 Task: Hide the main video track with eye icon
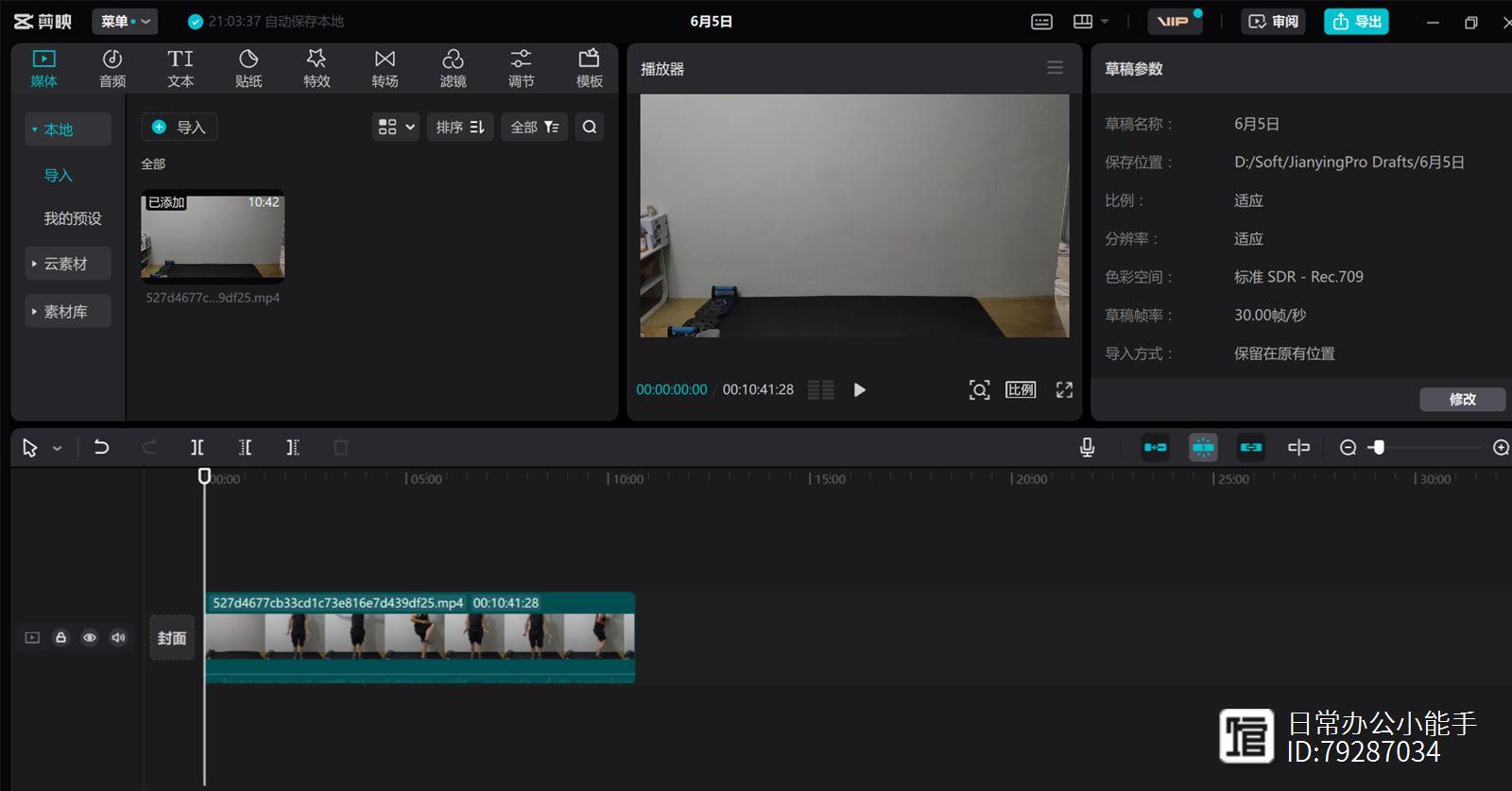point(90,638)
